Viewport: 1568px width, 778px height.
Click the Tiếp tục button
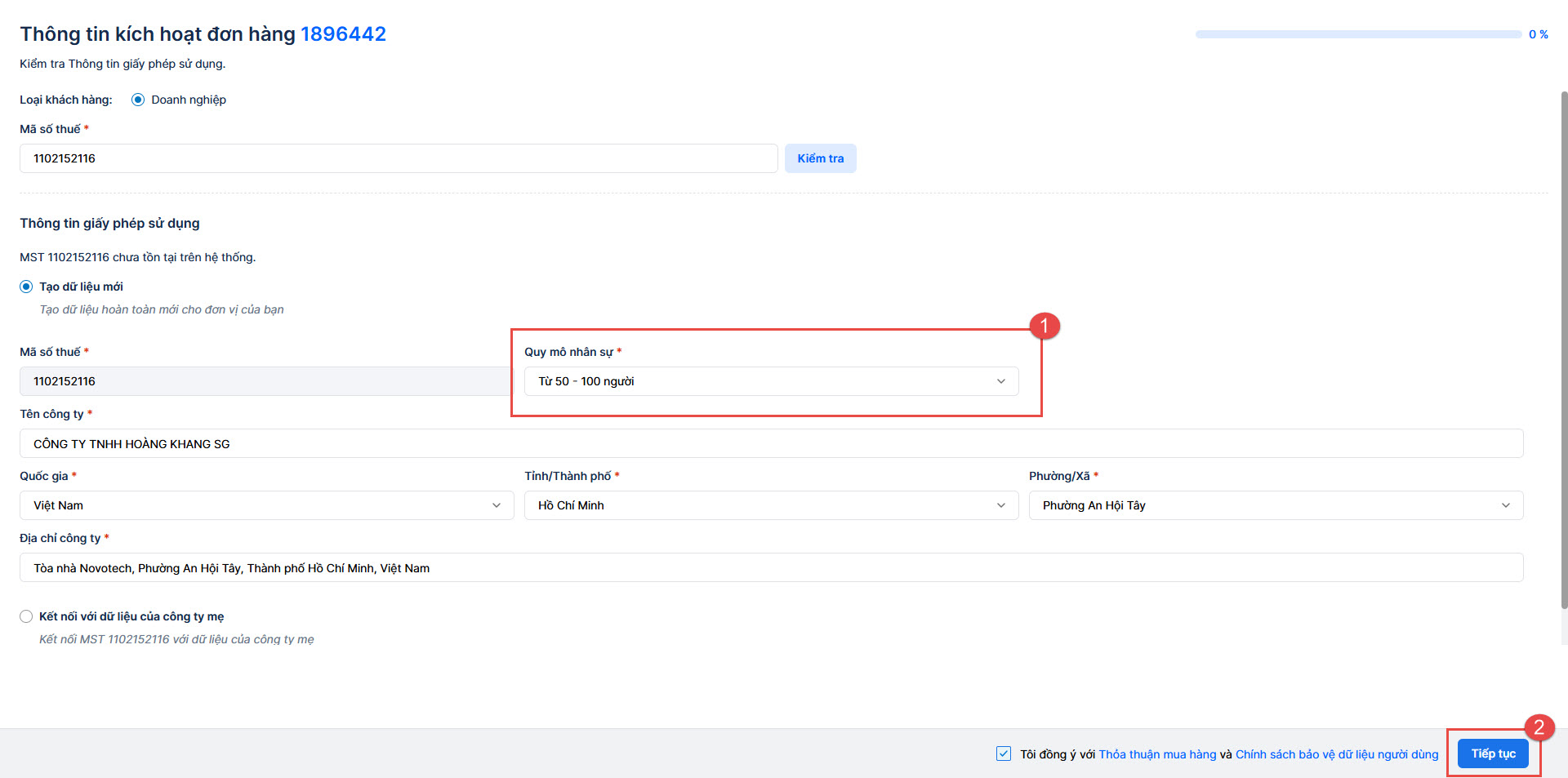pos(1493,754)
